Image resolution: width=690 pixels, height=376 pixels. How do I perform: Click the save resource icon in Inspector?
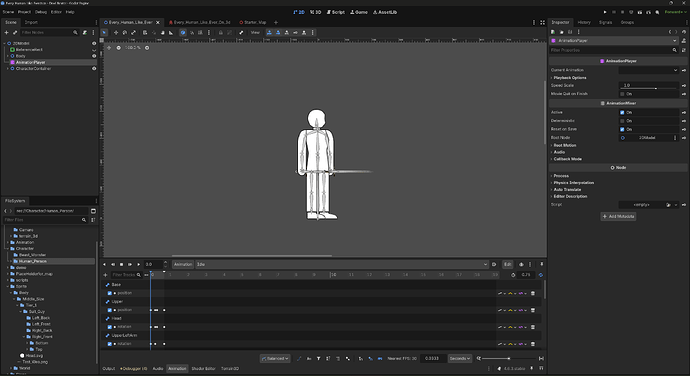tap(570, 32)
